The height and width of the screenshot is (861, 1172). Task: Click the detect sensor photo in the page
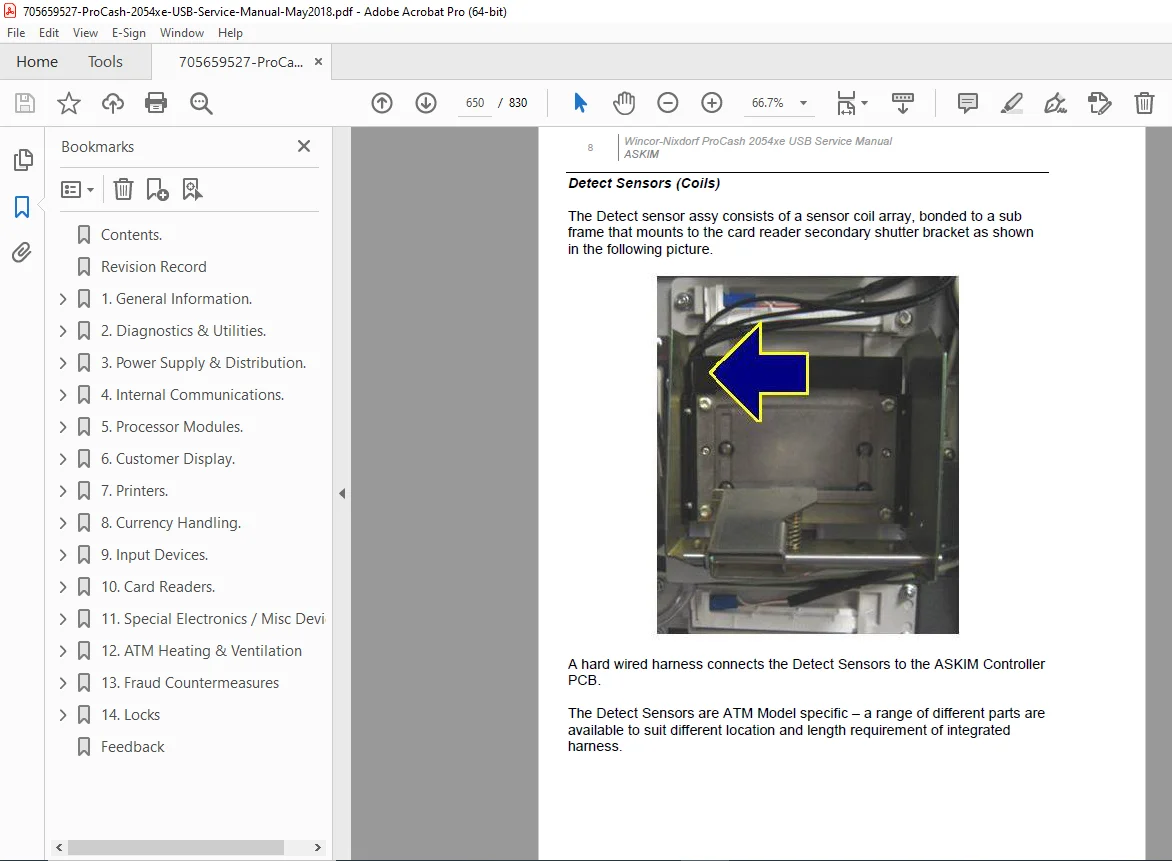coord(807,455)
